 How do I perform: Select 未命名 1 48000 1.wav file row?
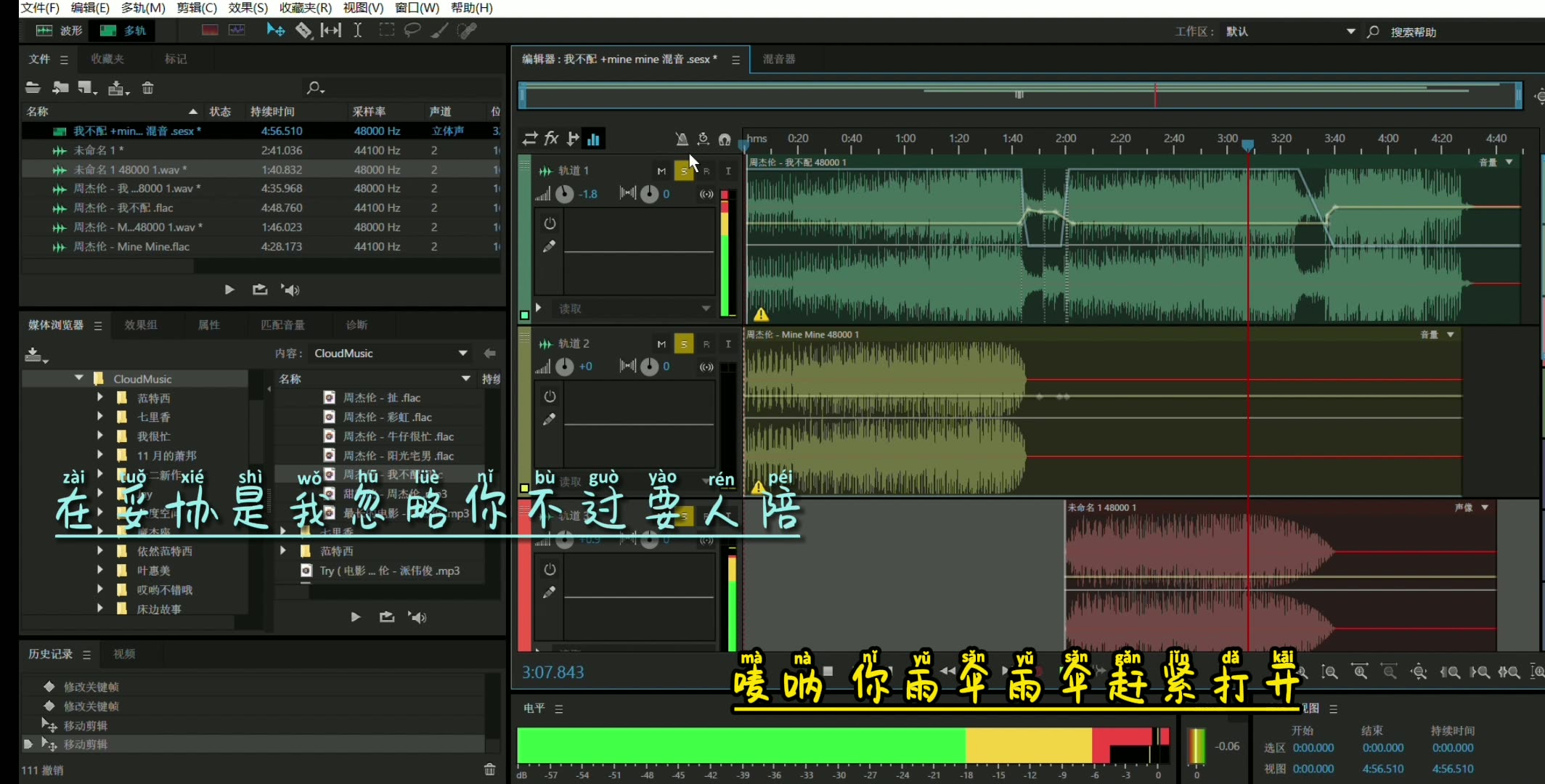pos(261,169)
